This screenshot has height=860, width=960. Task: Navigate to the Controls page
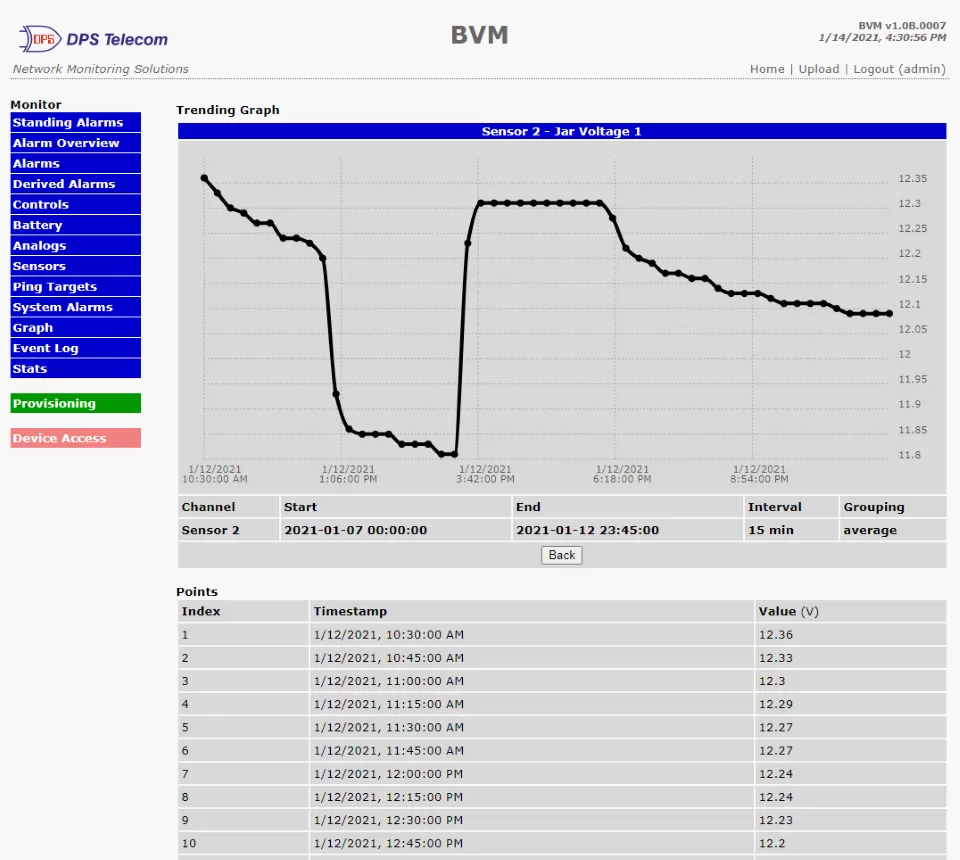(75, 204)
